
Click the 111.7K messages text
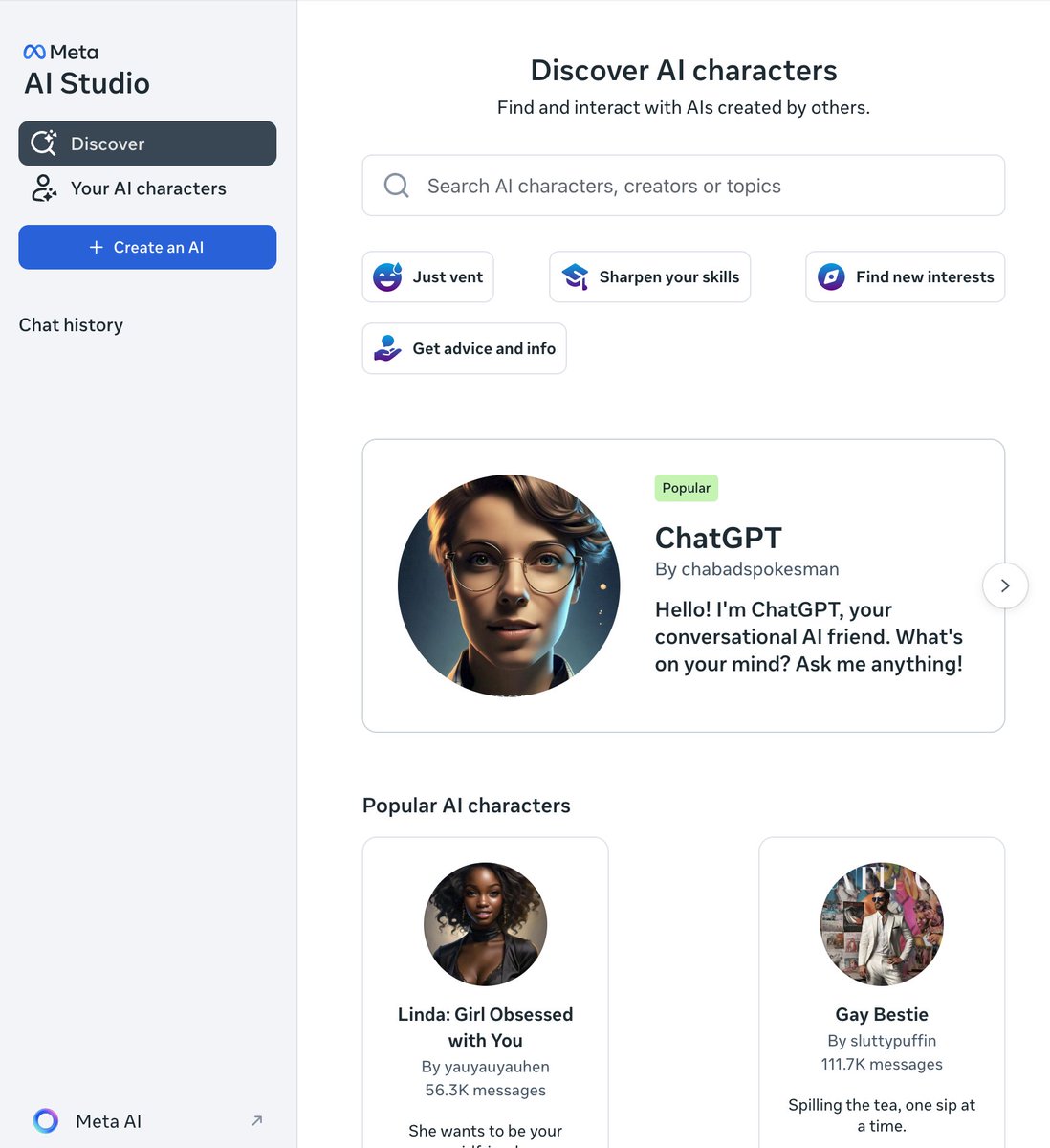pos(882,1065)
